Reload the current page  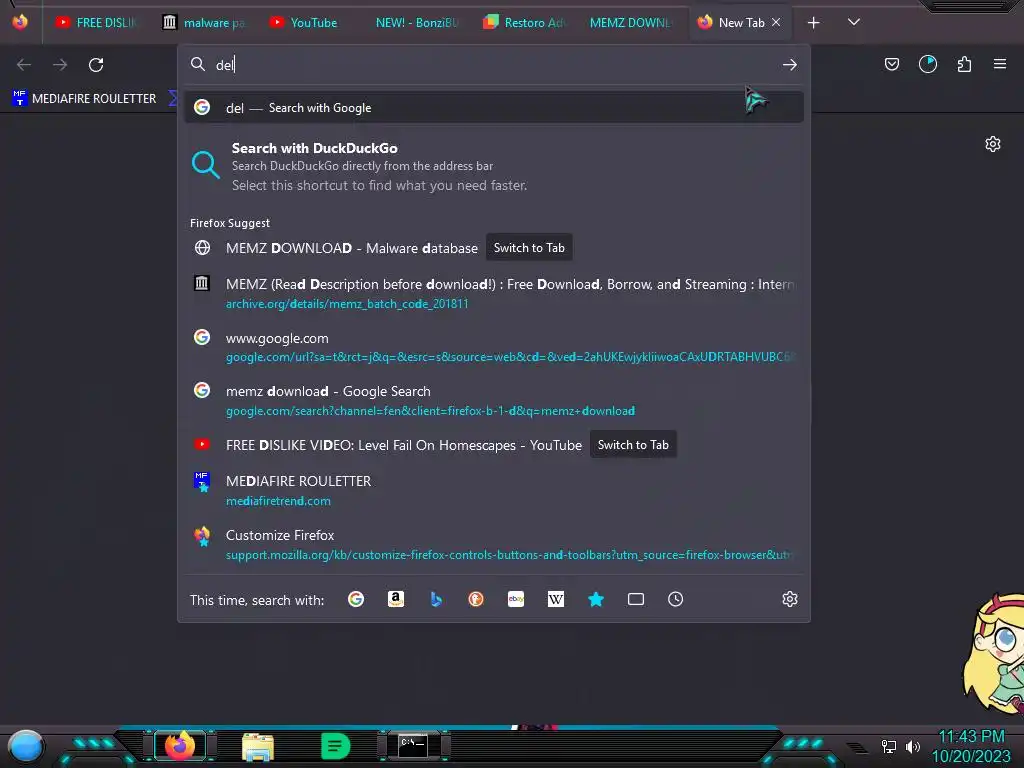coord(96,65)
